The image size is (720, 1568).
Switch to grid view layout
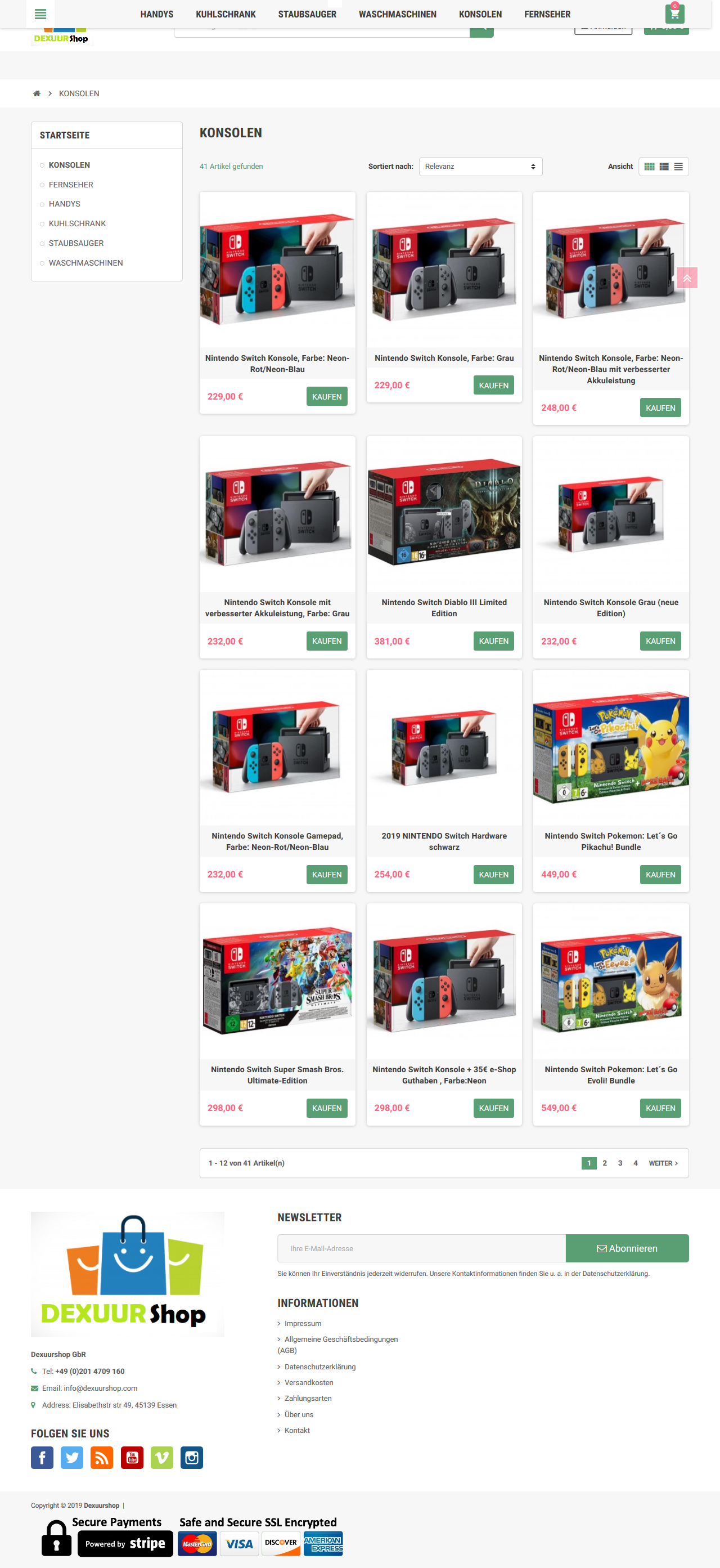pyautogui.click(x=650, y=167)
